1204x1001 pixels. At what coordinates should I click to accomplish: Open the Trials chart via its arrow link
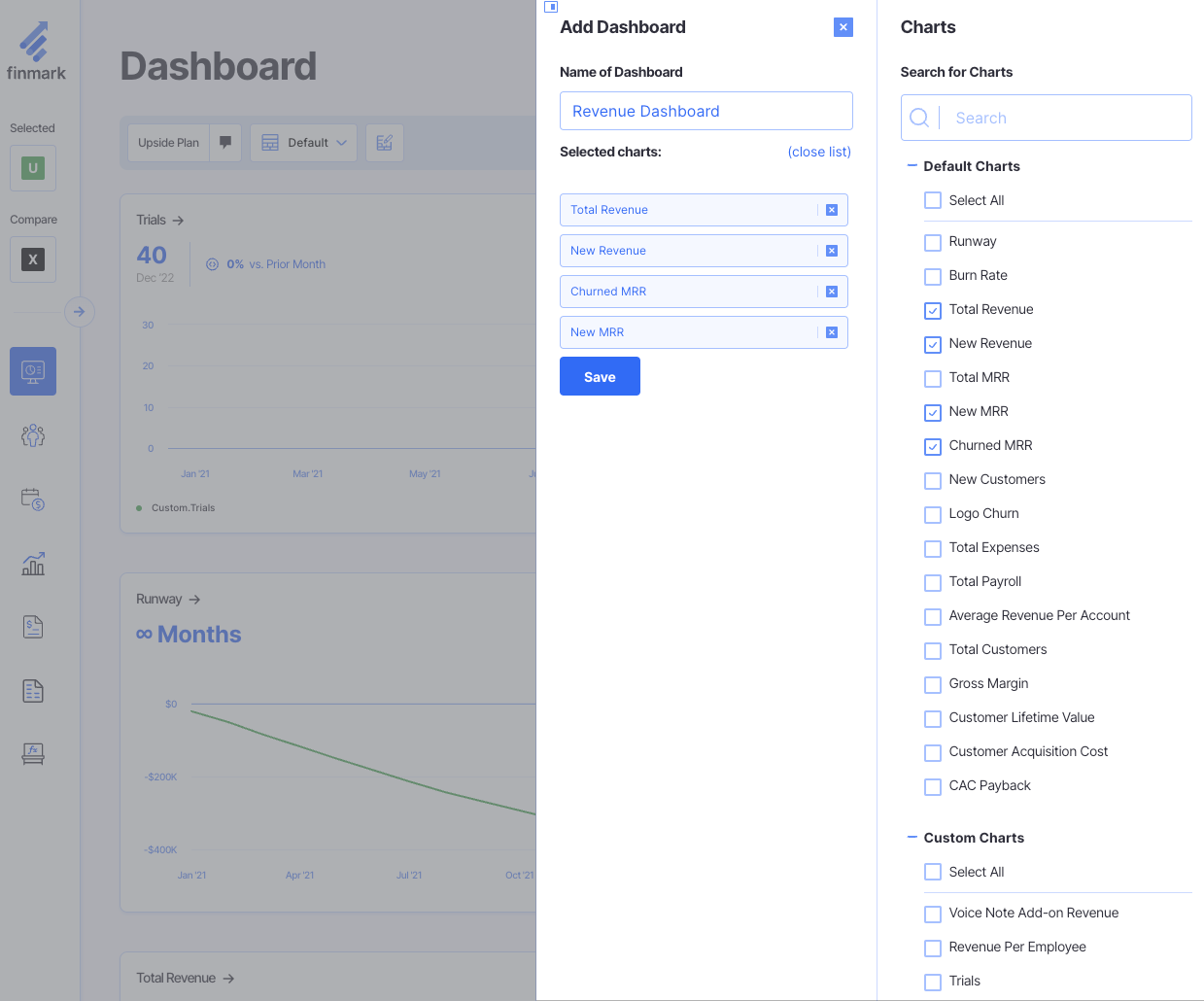(180, 220)
